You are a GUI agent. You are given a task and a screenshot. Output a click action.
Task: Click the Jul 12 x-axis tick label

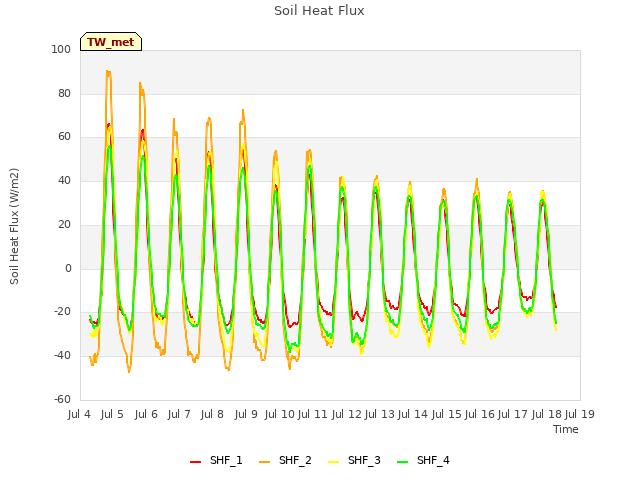click(347, 414)
